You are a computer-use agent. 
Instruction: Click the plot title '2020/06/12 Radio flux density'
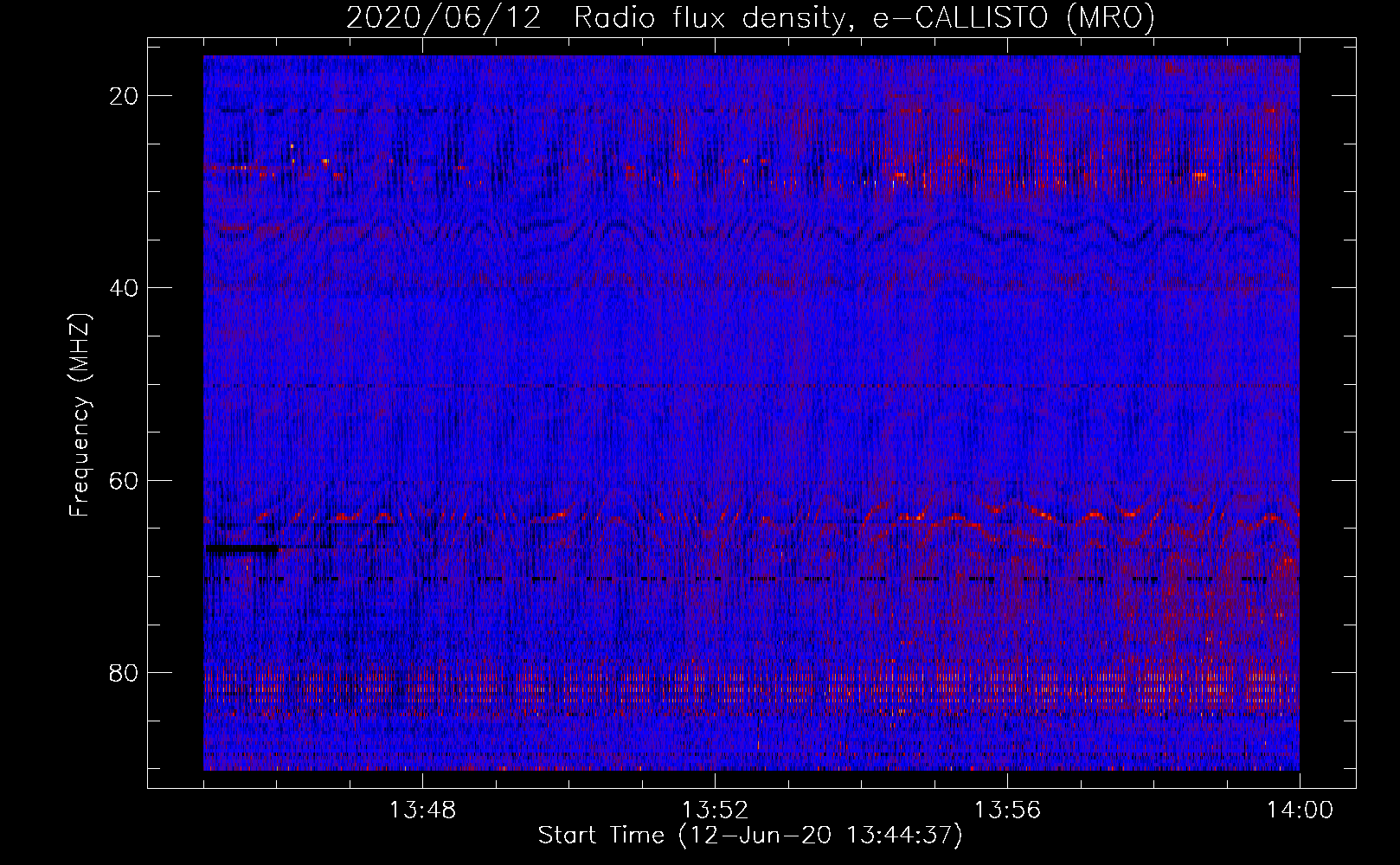[750, 17]
